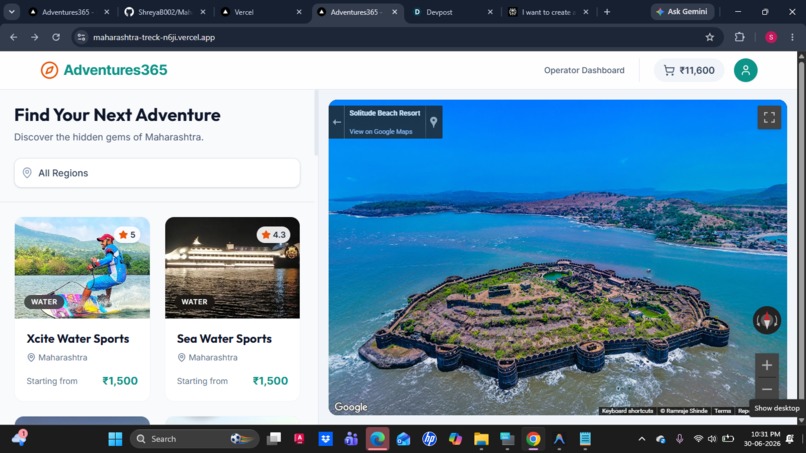Click the Adventures365 compass logo icon

pyautogui.click(x=49, y=70)
